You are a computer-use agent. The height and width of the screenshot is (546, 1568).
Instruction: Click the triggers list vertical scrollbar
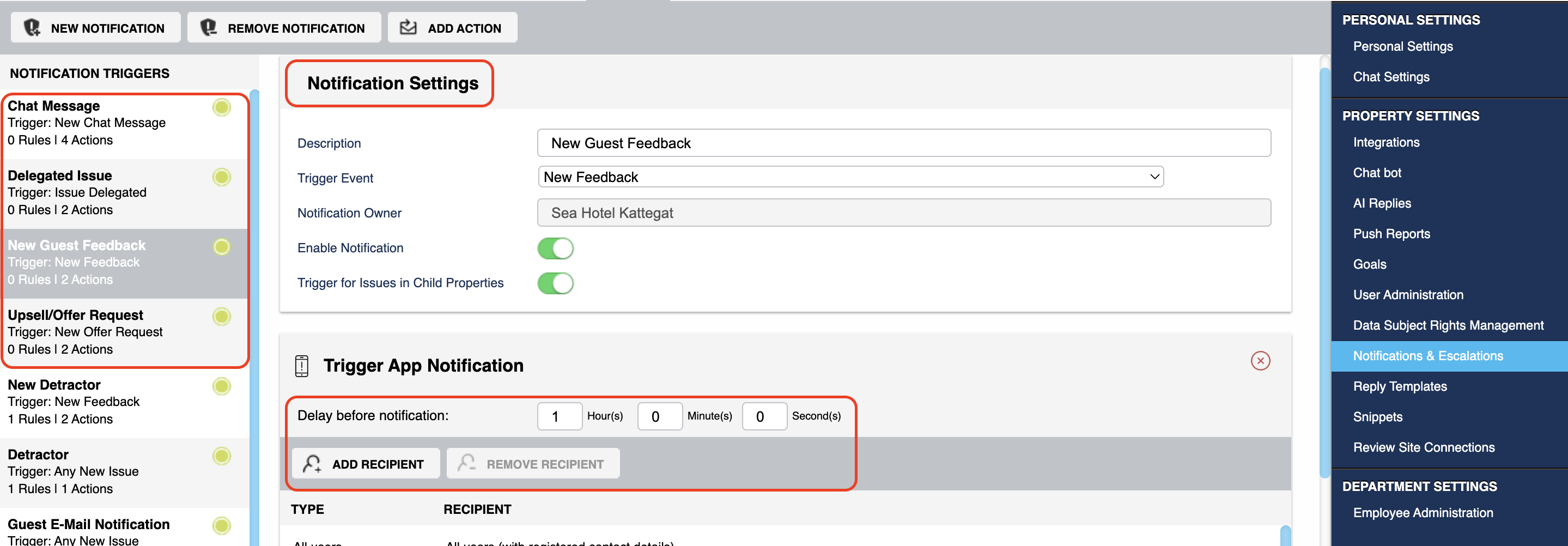click(x=254, y=318)
